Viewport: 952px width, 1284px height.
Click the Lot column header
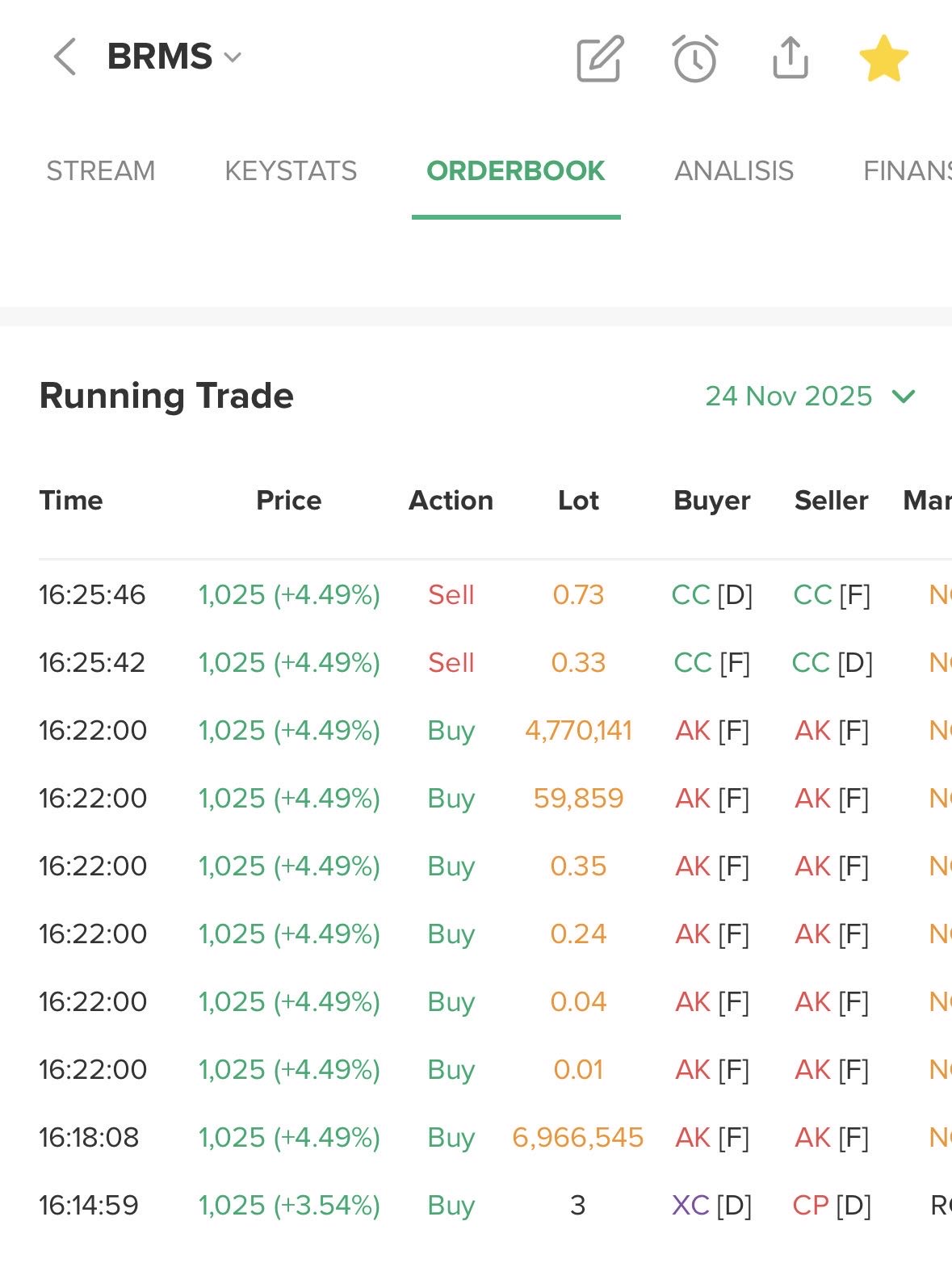[578, 501]
